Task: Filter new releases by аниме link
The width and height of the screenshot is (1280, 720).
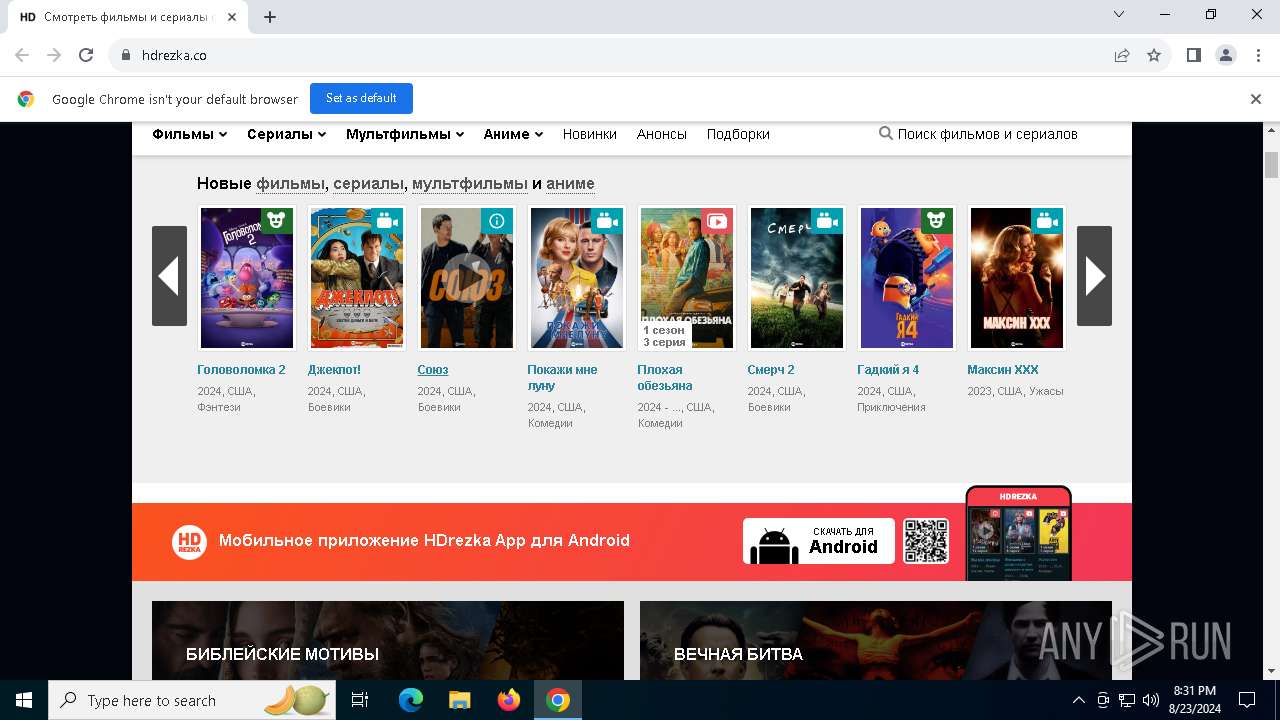Action: [570, 183]
